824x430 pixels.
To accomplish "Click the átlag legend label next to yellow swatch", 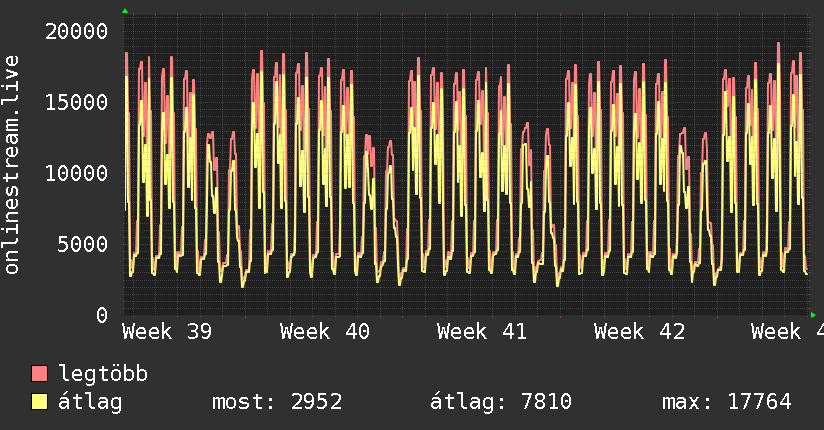I will [90, 402].
